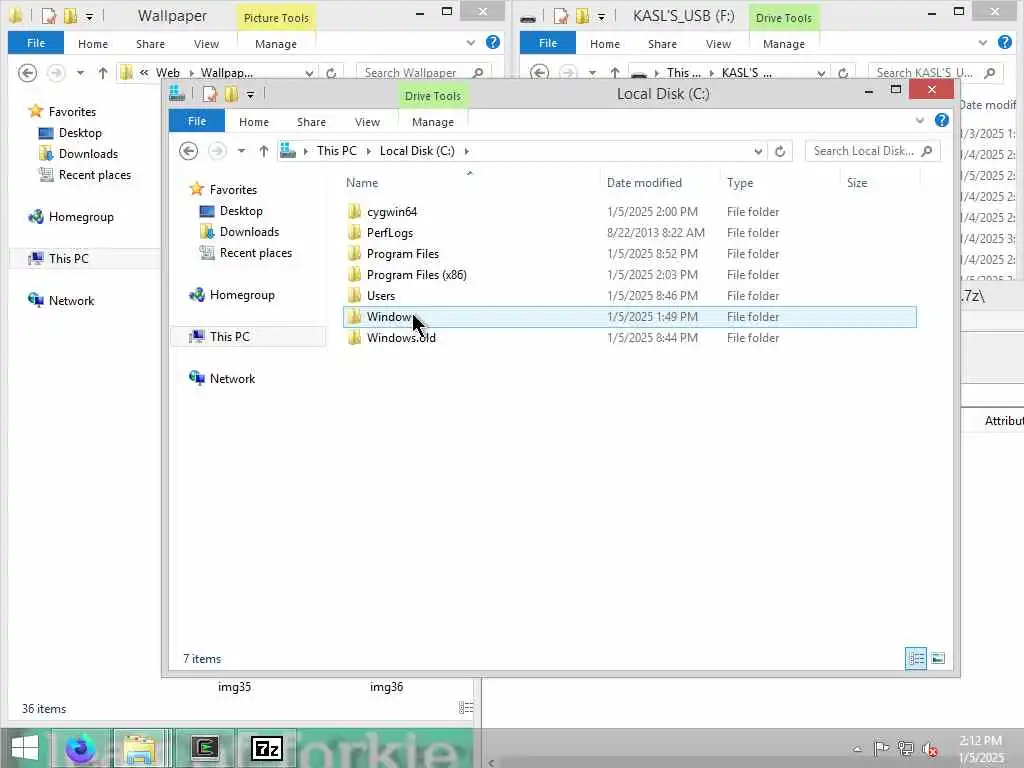
Task: Expand ribbon in Local Disk (C:) window
Action: click(920, 121)
